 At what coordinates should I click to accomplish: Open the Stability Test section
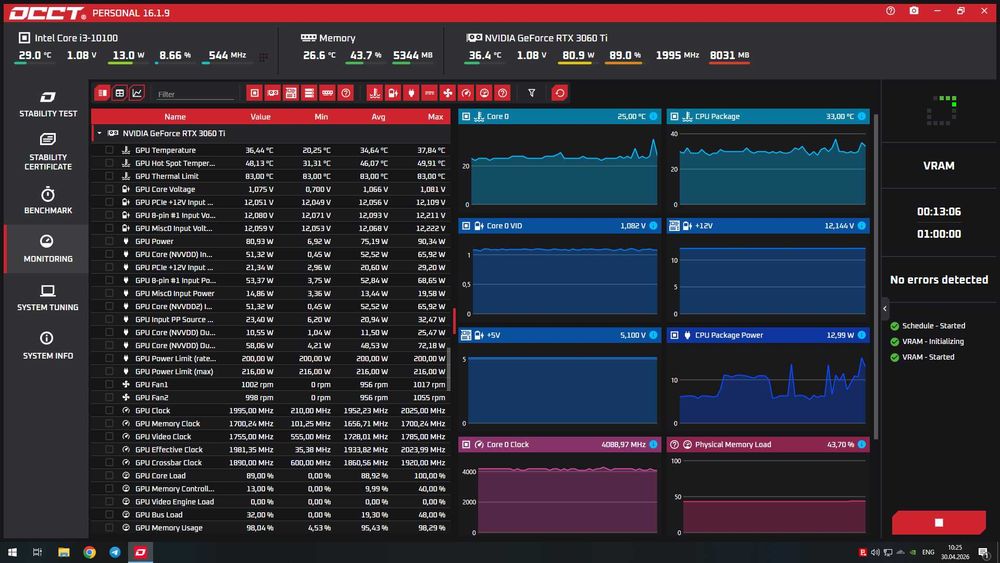tap(48, 104)
